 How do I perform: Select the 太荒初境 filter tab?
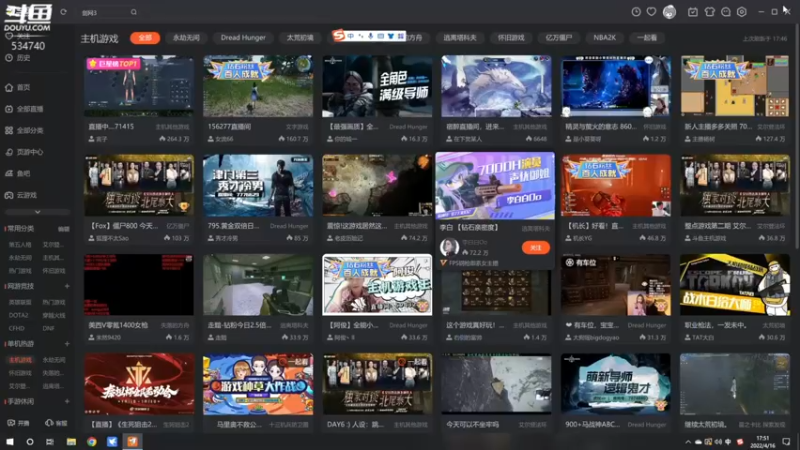coord(300,38)
